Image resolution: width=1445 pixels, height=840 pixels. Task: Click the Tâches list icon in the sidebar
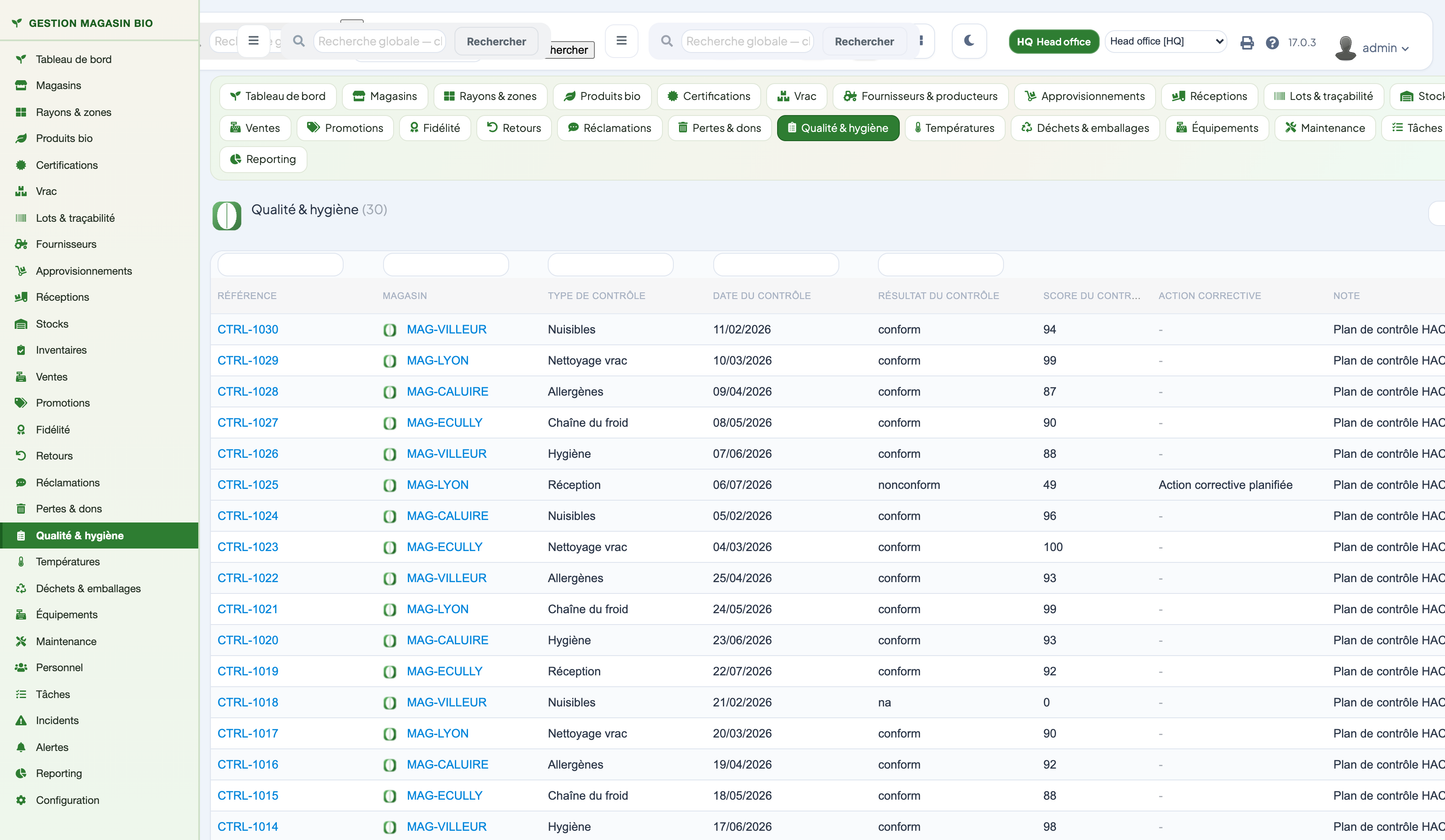[21, 694]
